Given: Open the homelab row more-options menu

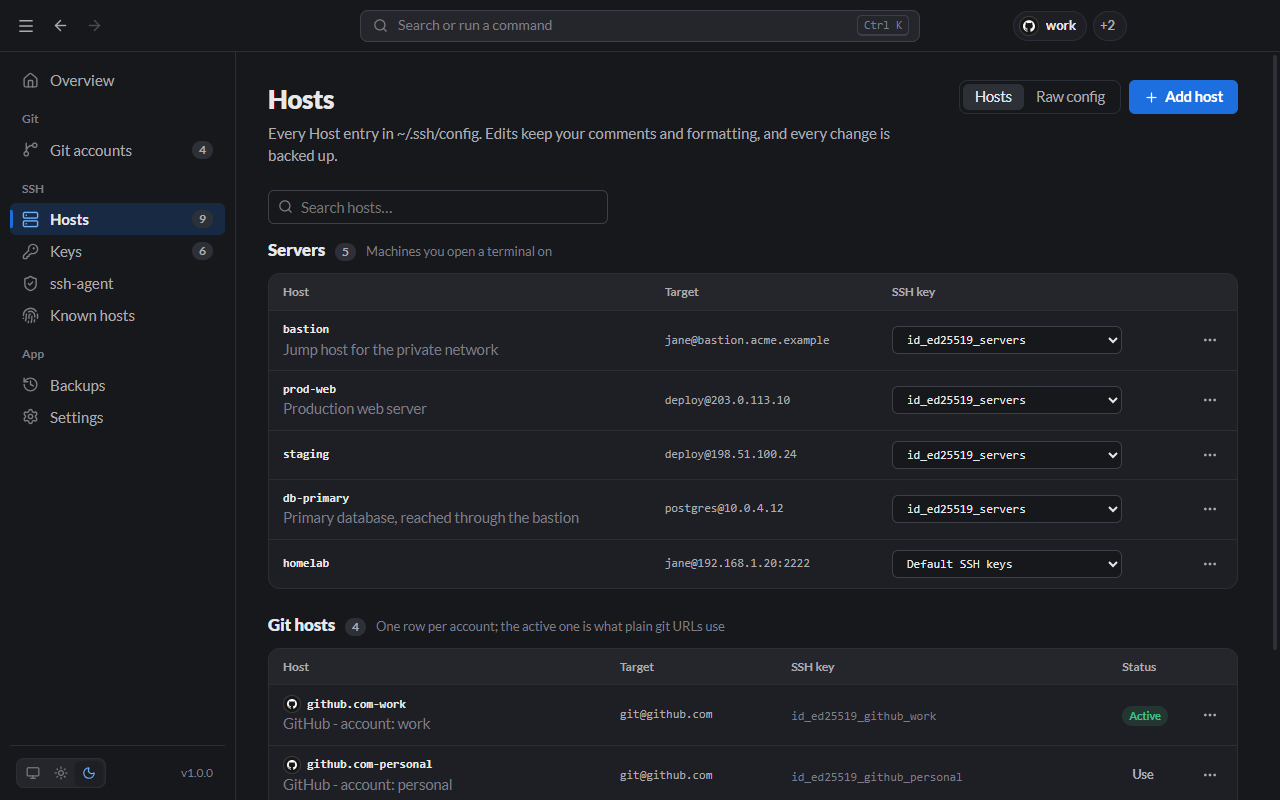Looking at the screenshot, I should pyautogui.click(x=1210, y=564).
